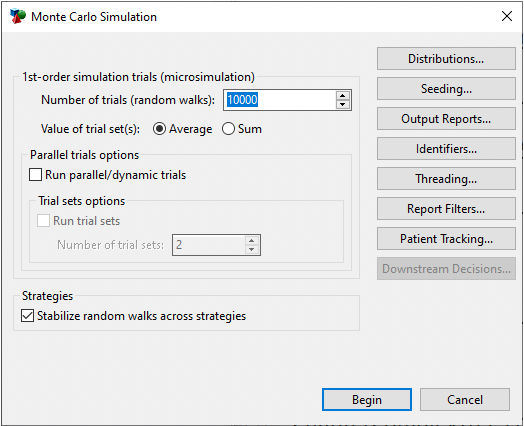Click the TreeAge app icon in title bar

(x=17, y=16)
